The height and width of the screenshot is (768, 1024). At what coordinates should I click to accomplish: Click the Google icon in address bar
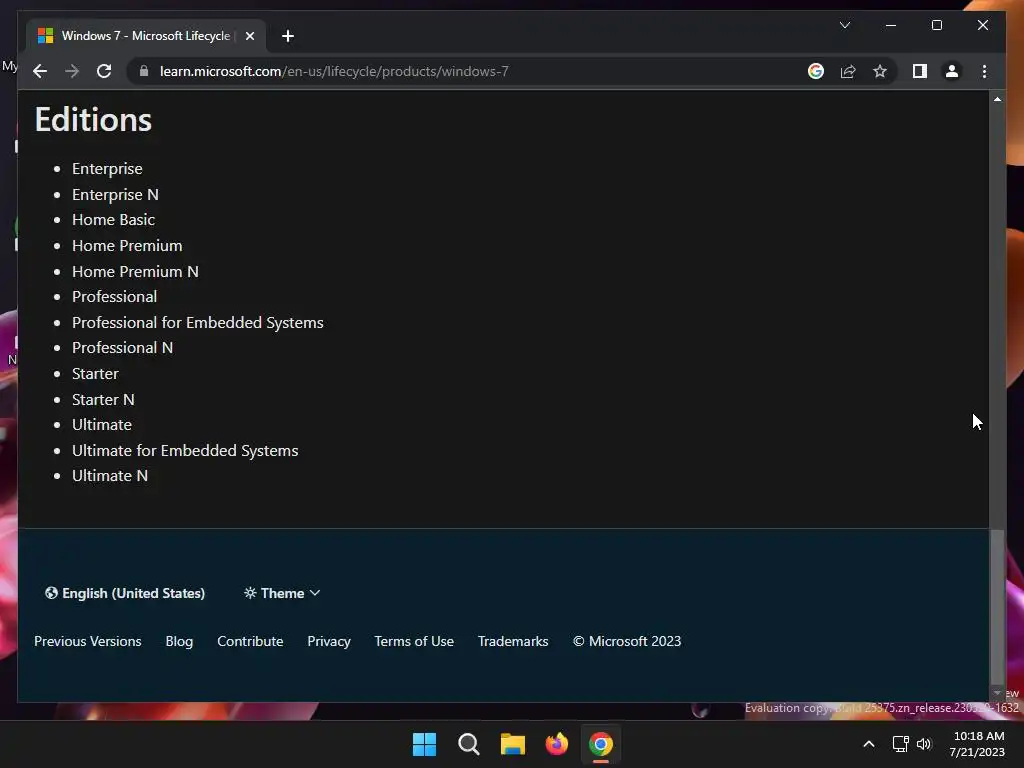816,71
